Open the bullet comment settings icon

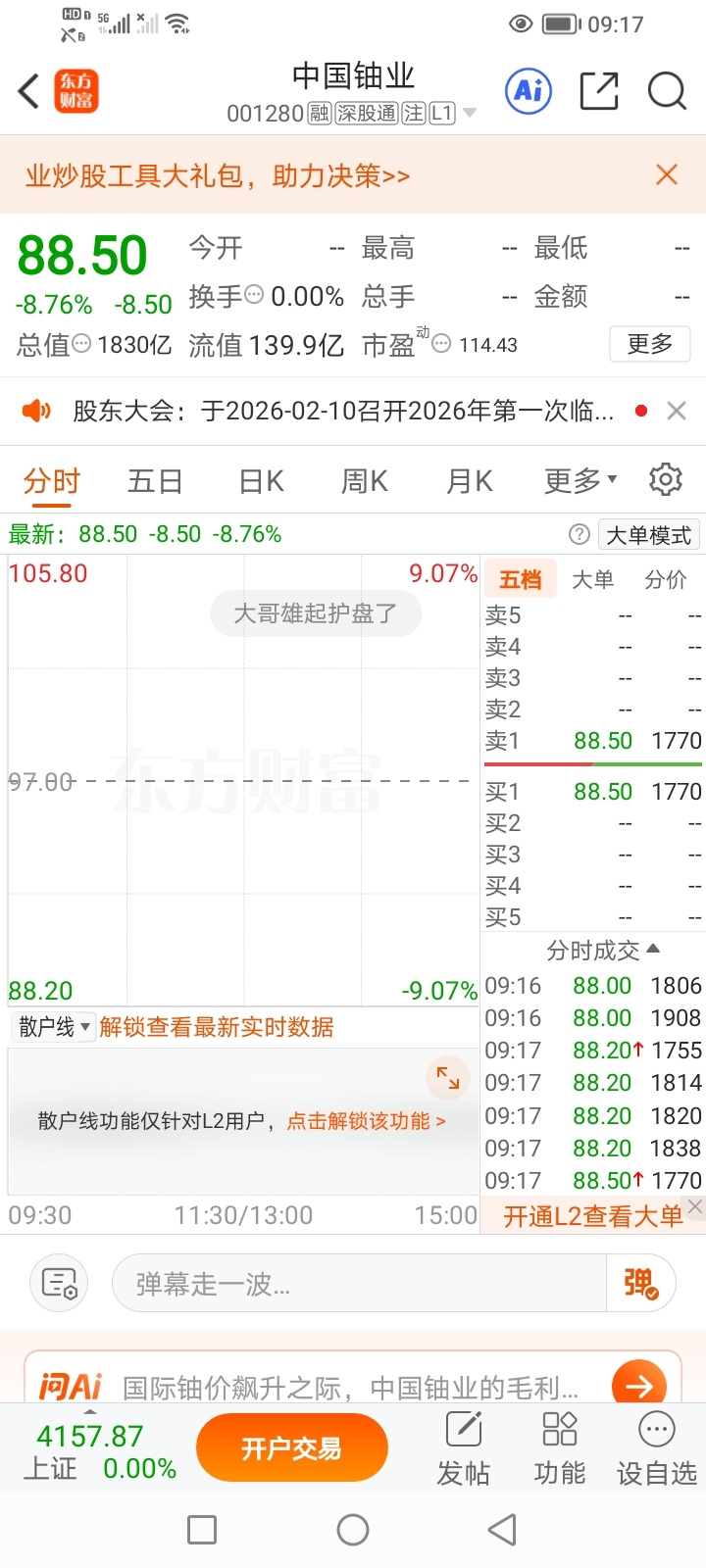[x=60, y=1282]
